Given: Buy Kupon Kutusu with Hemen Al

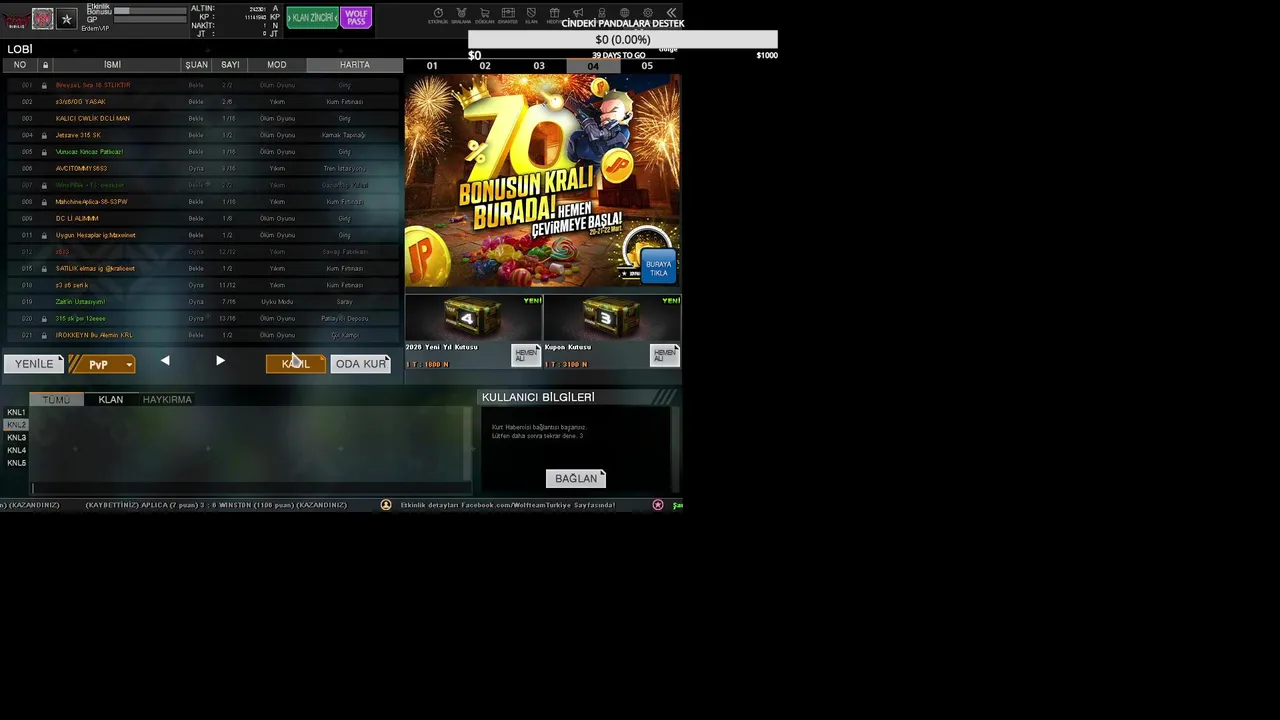Looking at the screenshot, I should [664, 355].
